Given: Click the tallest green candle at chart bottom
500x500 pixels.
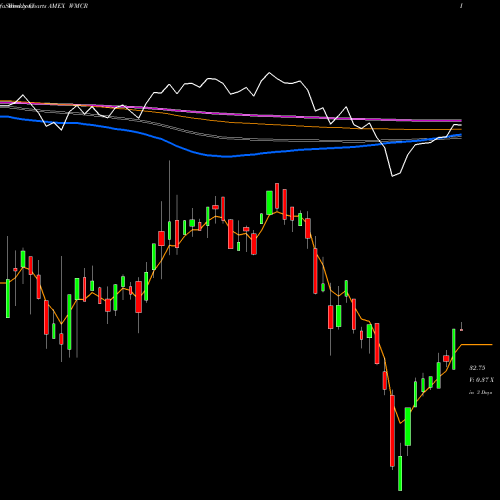Looking at the screenshot, I should [x=408, y=426].
